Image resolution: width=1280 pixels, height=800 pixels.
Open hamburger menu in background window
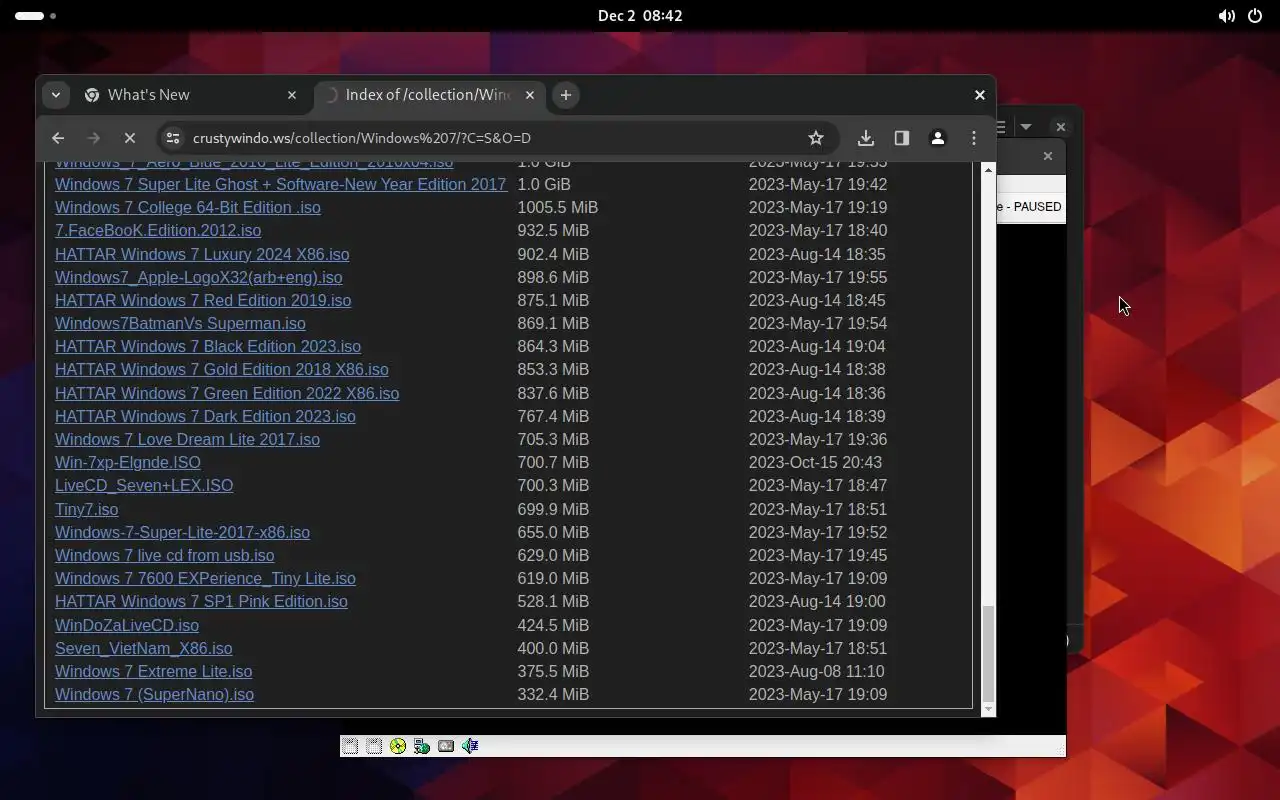[x=1000, y=127]
